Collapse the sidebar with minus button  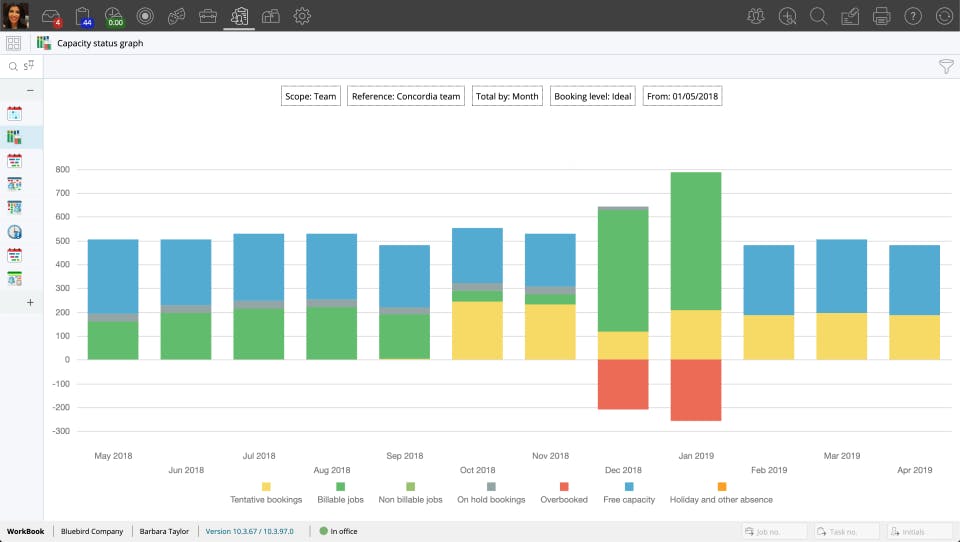tap(30, 91)
